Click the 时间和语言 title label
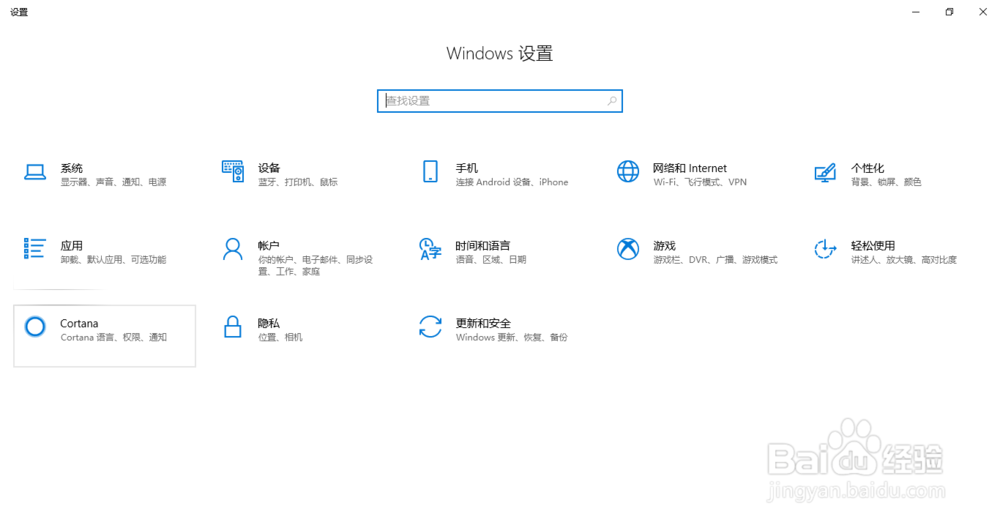 pyautogui.click(x=483, y=246)
